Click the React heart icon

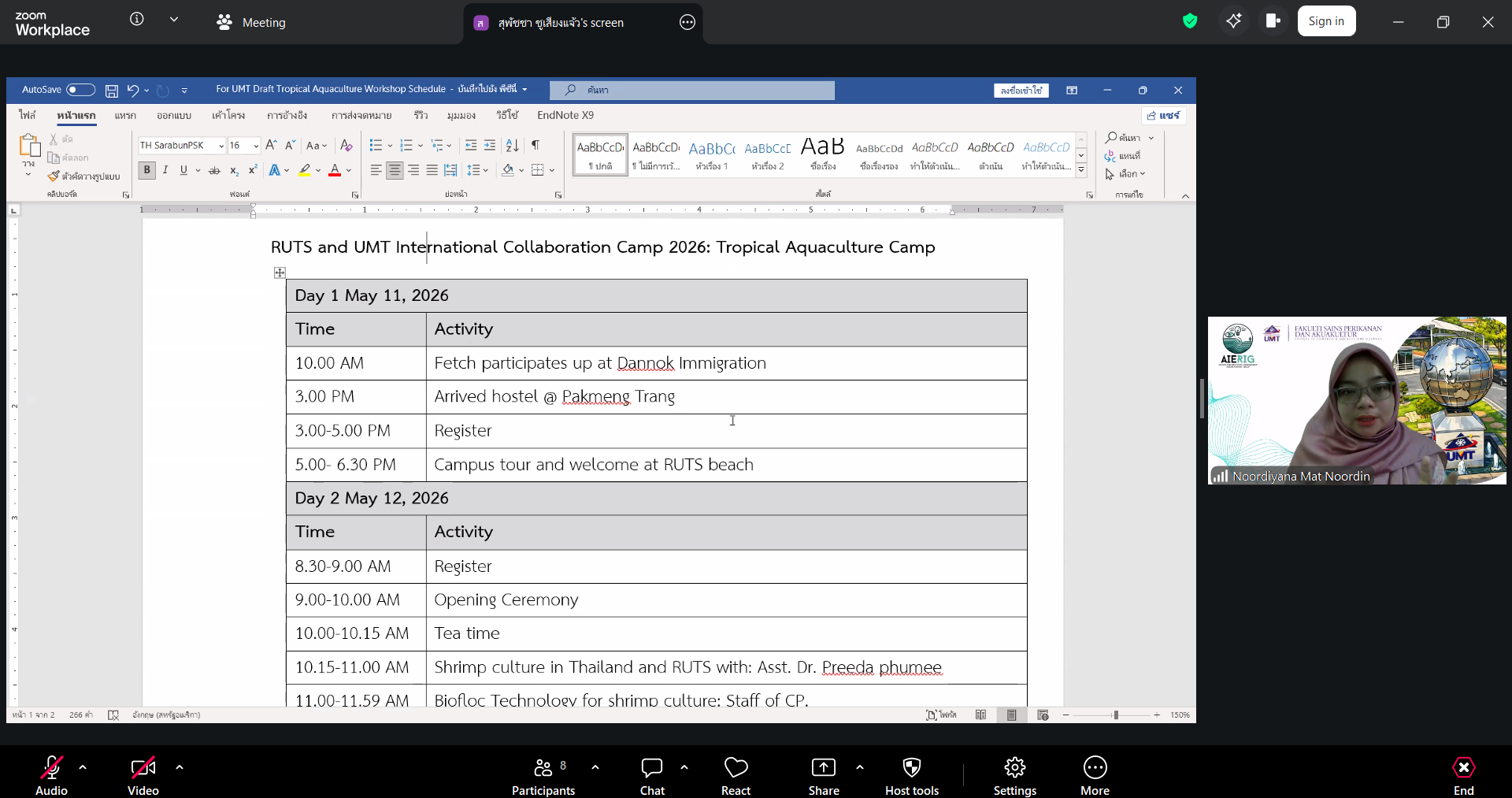(x=736, y=776)
